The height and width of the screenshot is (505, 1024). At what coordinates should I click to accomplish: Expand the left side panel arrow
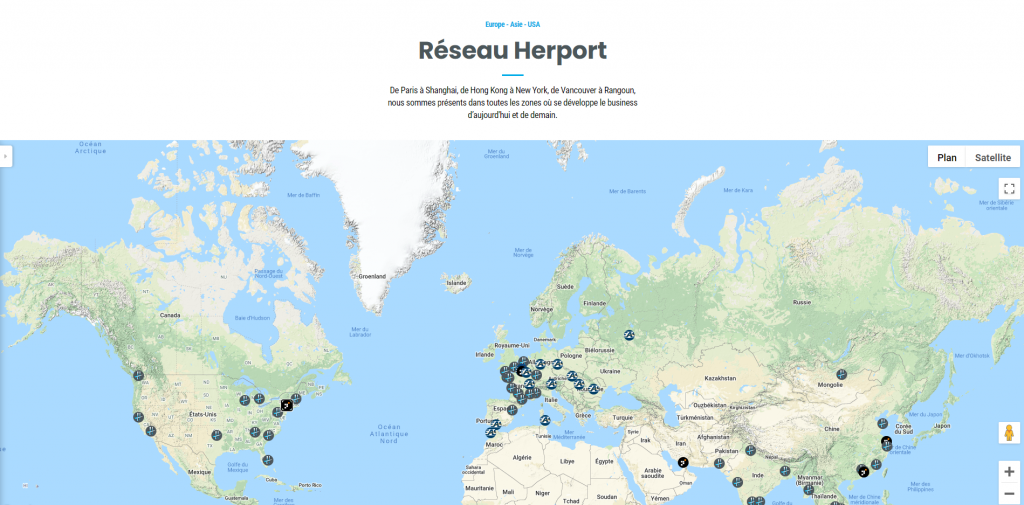(x=5, y=156)
